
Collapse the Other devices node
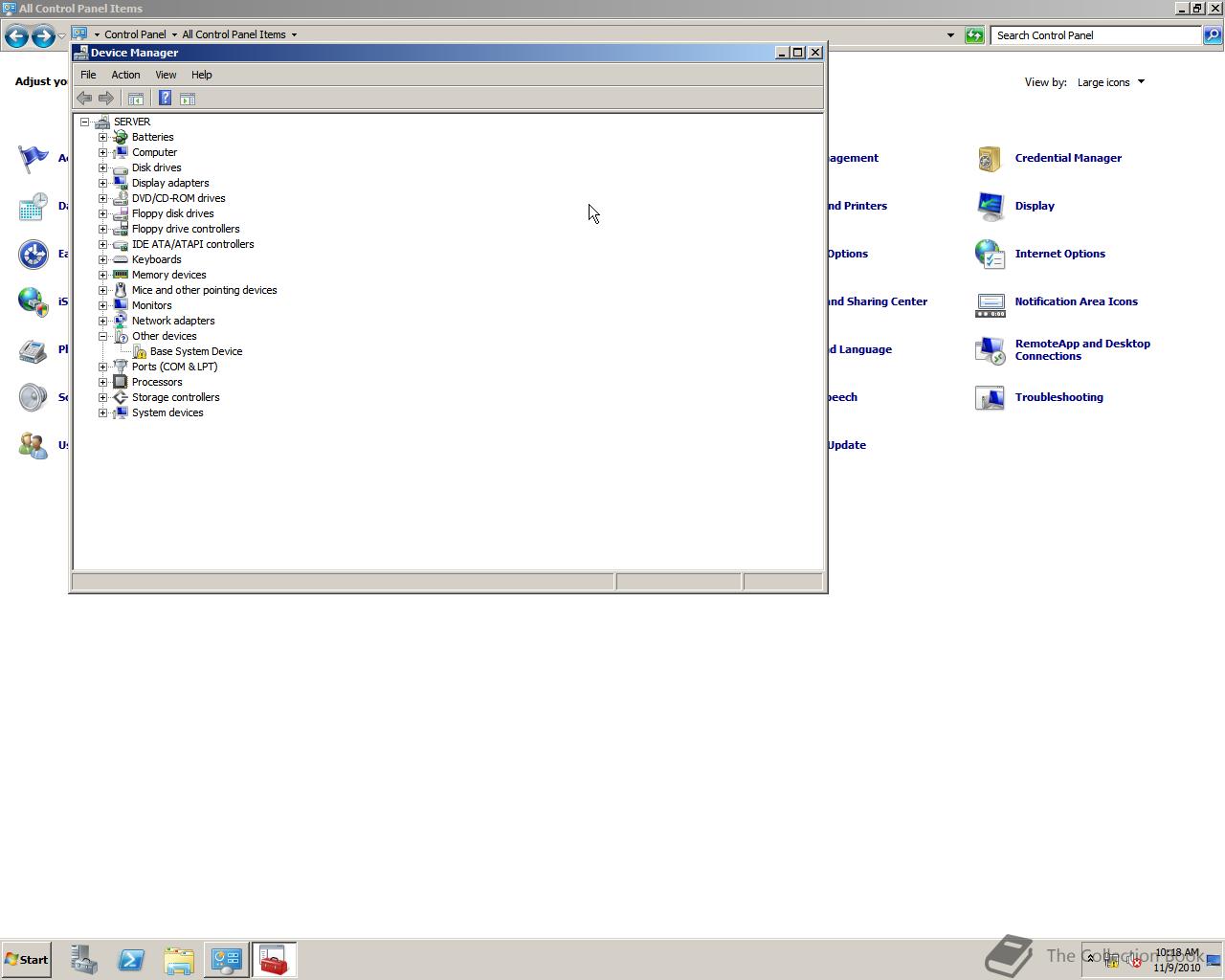tap(103, 336)
